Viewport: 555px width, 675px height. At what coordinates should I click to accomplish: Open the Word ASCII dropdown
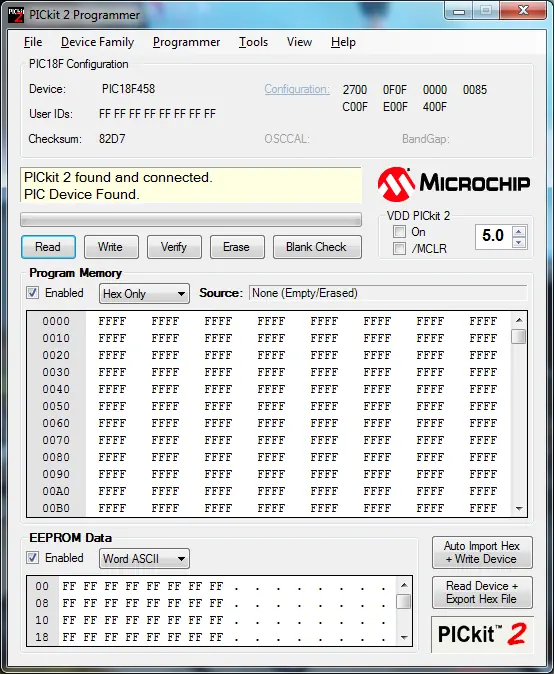(144, 558)
